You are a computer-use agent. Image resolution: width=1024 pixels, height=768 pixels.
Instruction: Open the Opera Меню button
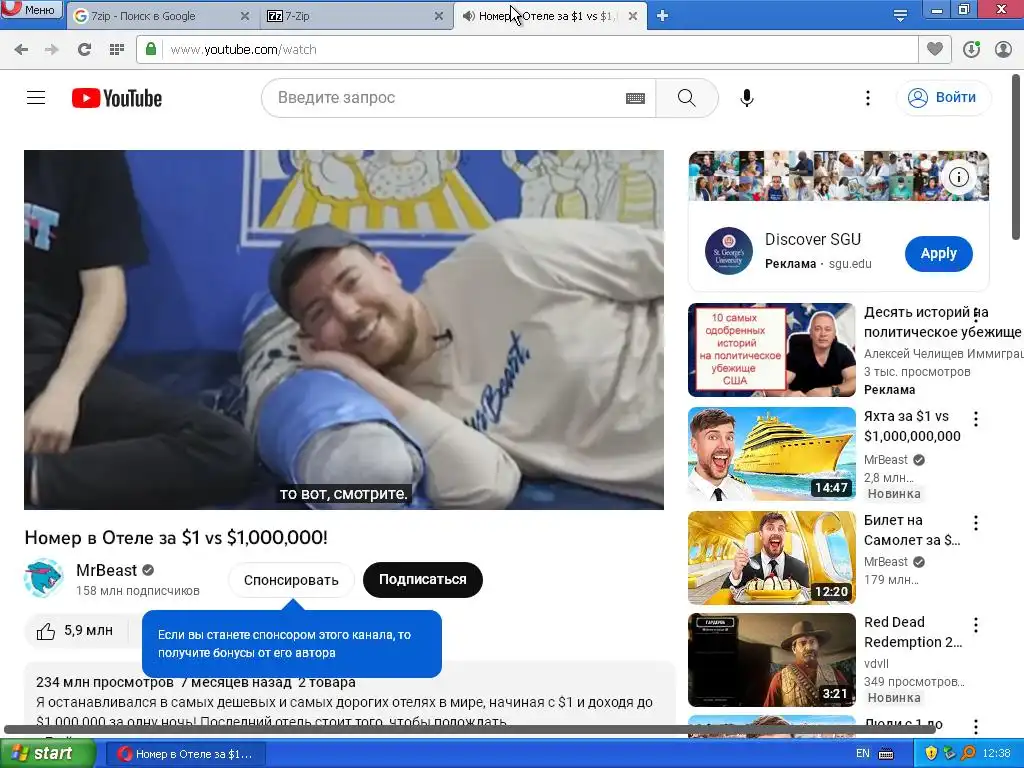31,9
